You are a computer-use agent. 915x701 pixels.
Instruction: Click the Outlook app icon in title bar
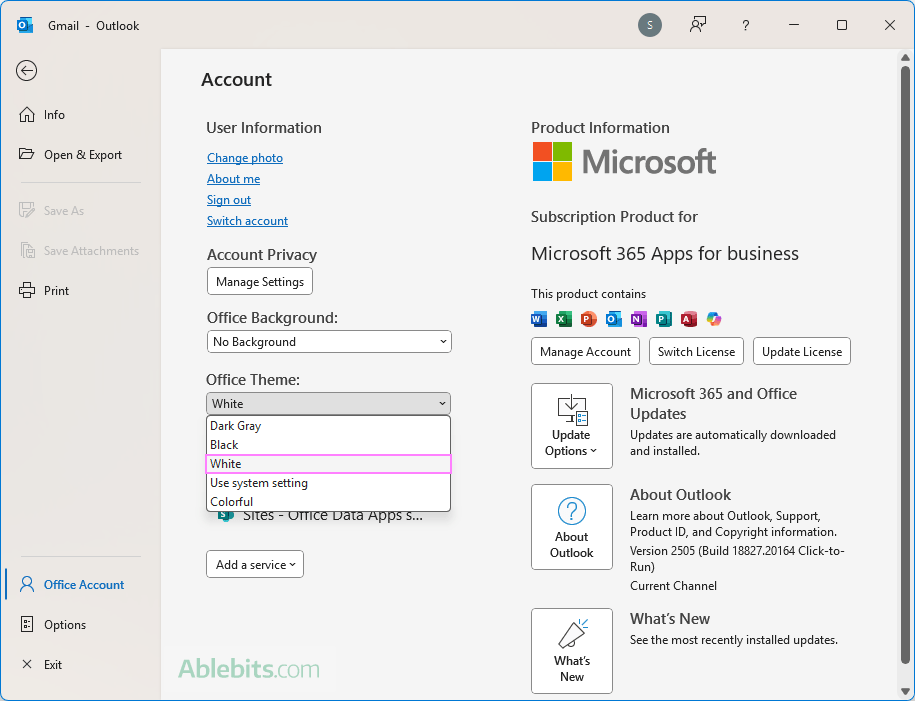tap(25, 25)
